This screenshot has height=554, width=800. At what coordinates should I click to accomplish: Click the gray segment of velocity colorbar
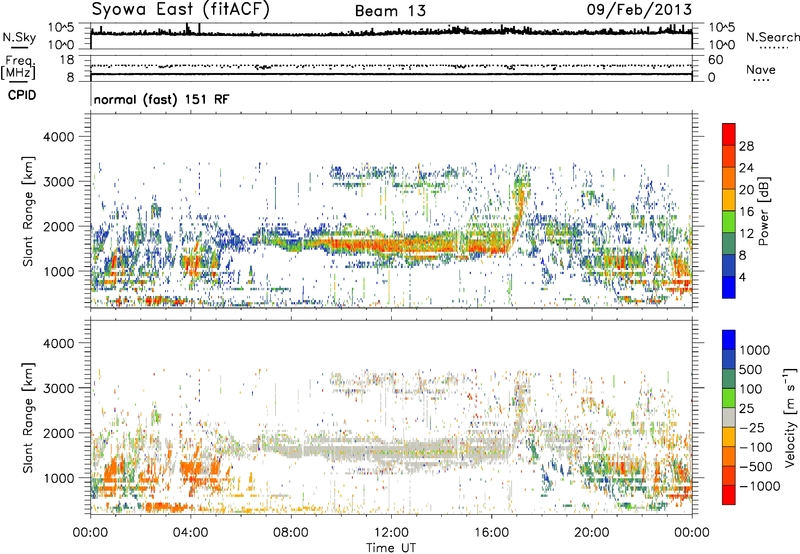coord(729,418)
